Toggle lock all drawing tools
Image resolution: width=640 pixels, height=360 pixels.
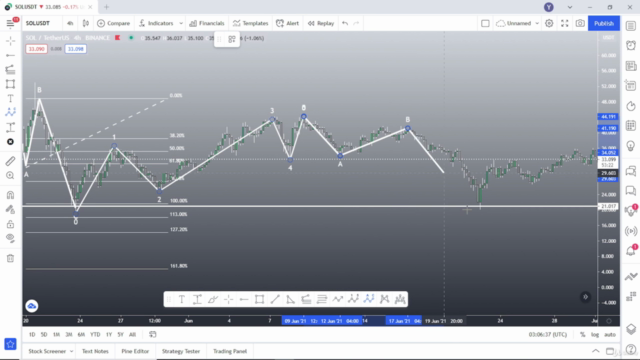(11, 224)
